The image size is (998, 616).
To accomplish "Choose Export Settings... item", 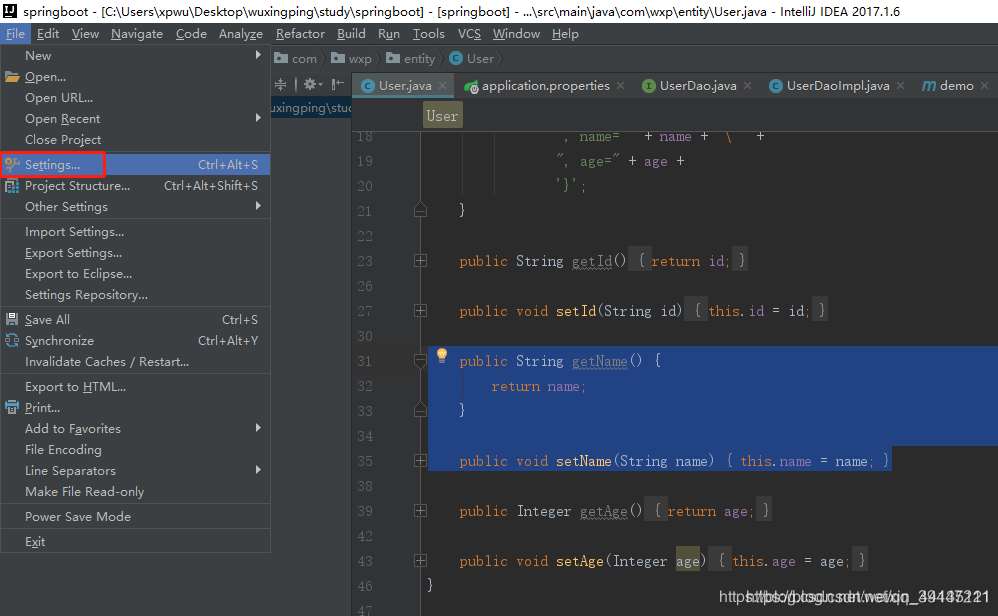I will [136, 253].
